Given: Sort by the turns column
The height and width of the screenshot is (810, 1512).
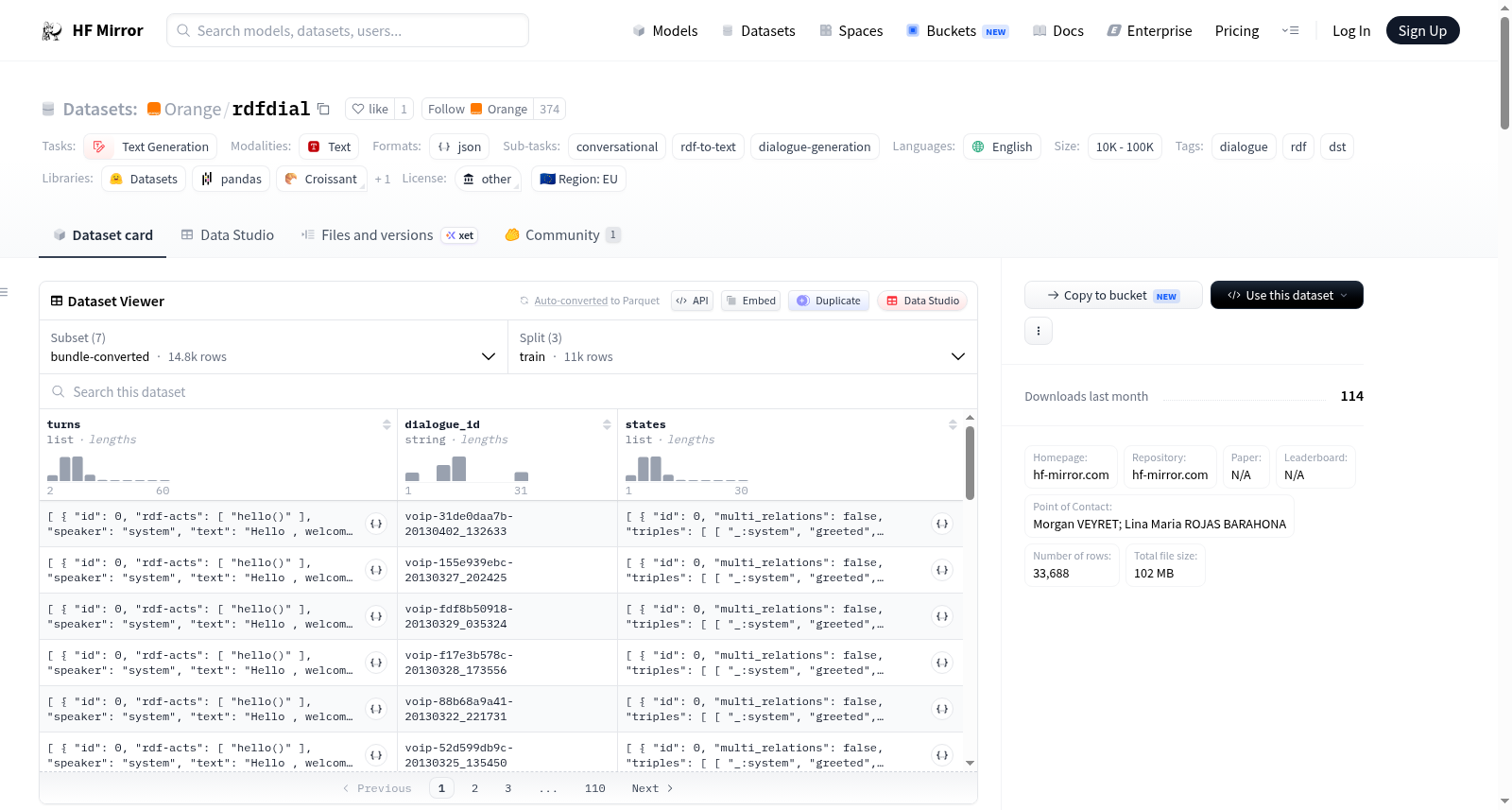Looking at the screenshot, I should tap(387, 425).
